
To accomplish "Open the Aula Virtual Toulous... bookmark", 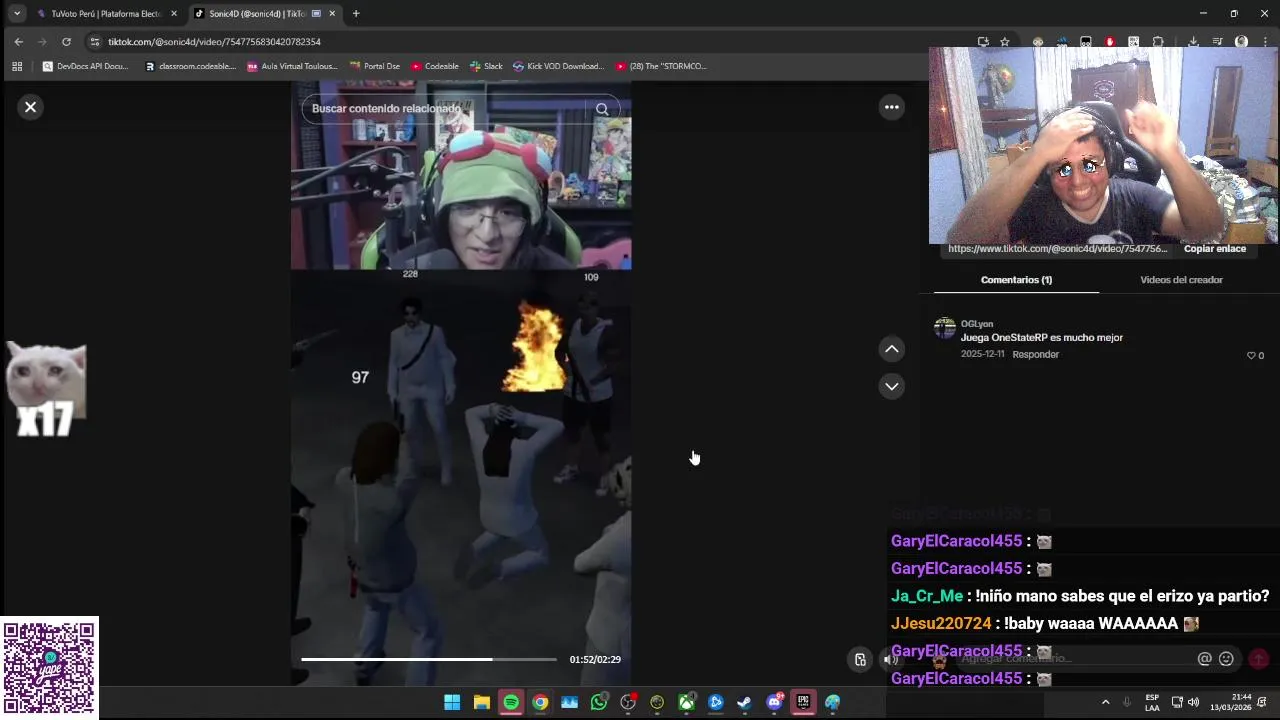I will [x=292, y=66].
